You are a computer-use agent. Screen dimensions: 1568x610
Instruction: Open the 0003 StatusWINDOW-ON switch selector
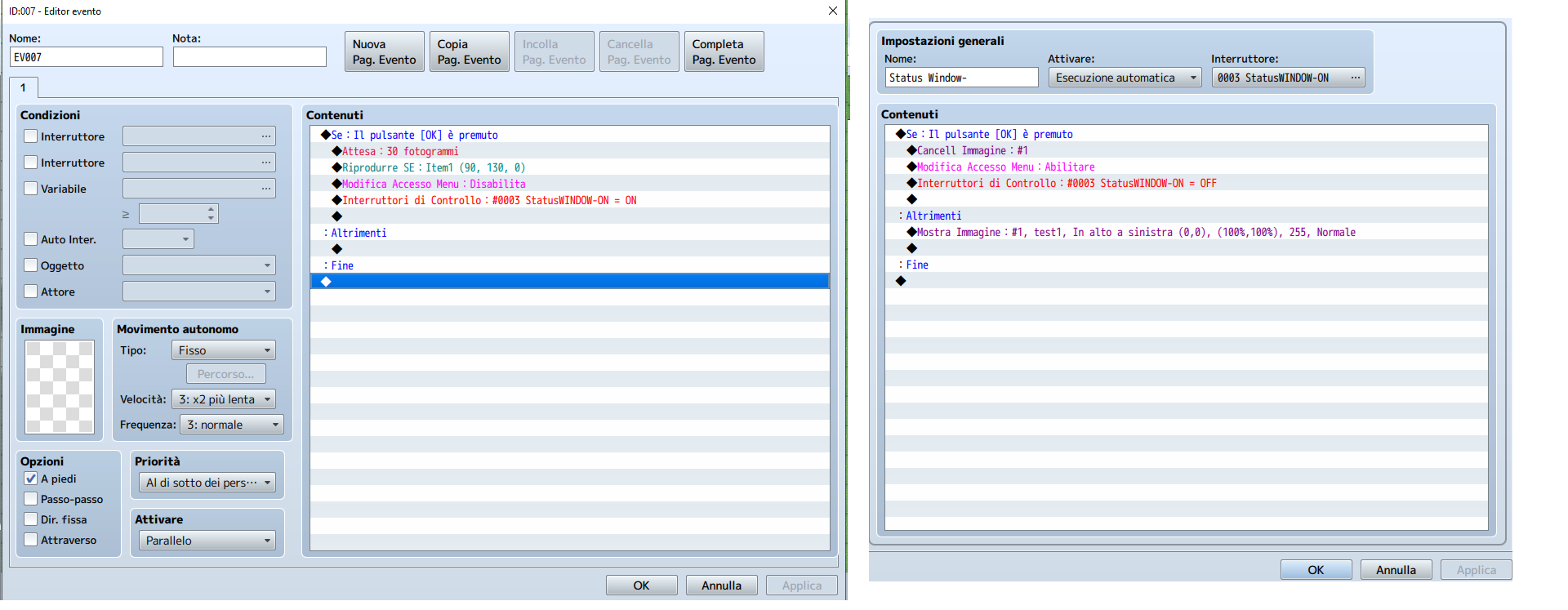click(1289, 78)
